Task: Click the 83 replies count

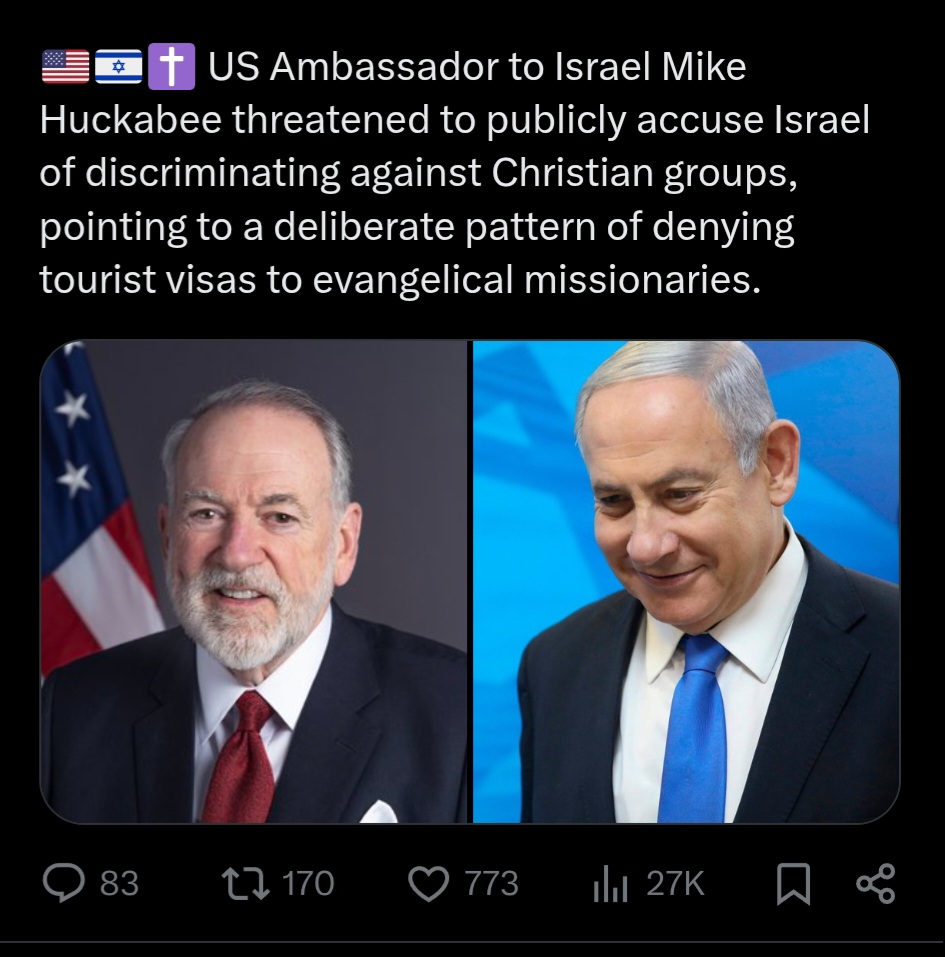Action: (119, 883)
